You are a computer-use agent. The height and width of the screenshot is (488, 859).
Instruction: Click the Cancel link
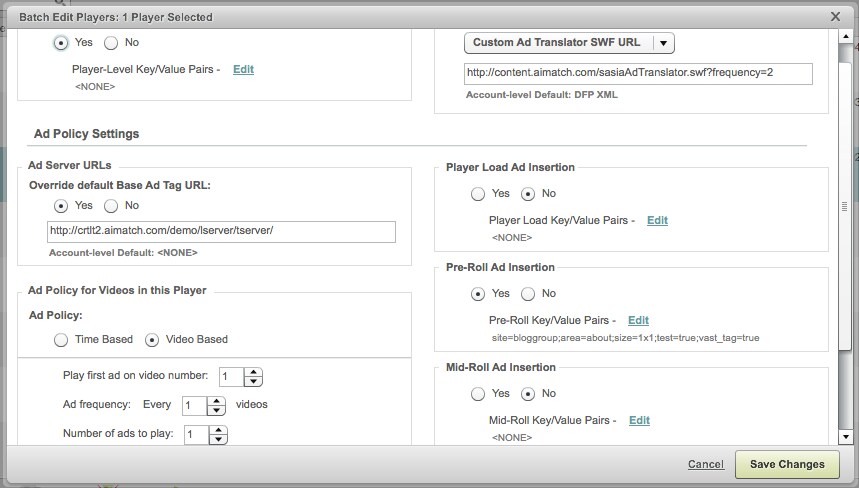pyautogui.click(x=705, y=464)
